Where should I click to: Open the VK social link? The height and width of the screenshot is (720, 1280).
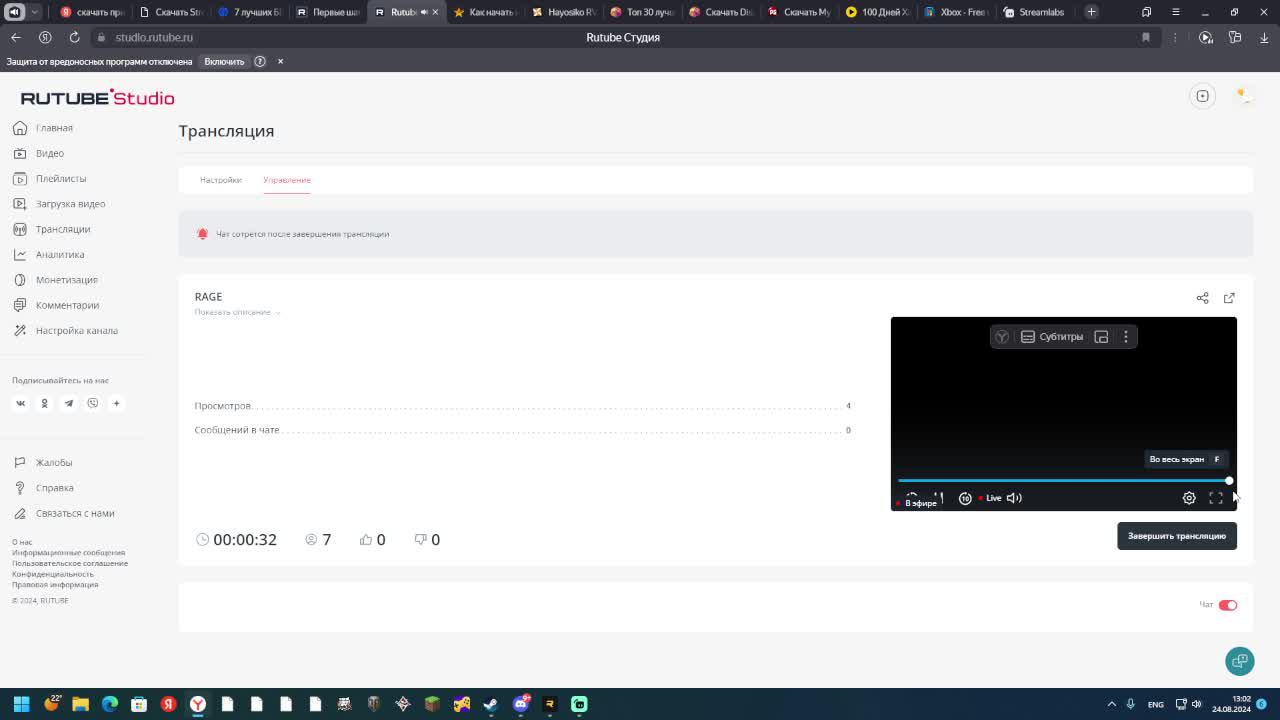click(x=20, y=403)
